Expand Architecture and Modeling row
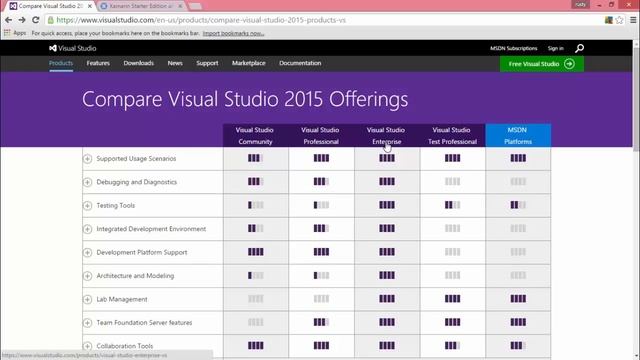The width and height of the screenshot is (640, 360). coord(87,276)
